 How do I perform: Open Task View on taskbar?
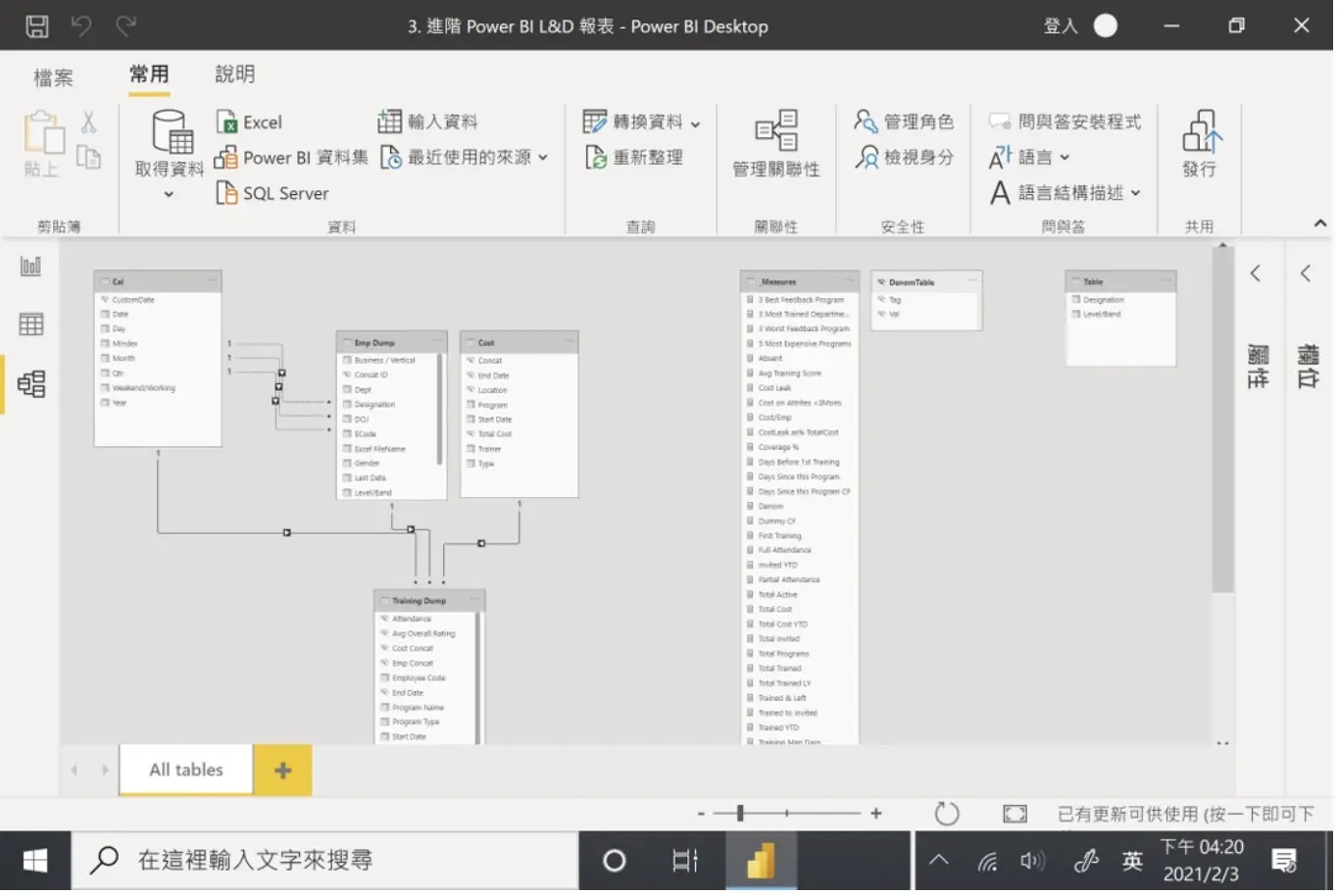[x=685, y=863]
